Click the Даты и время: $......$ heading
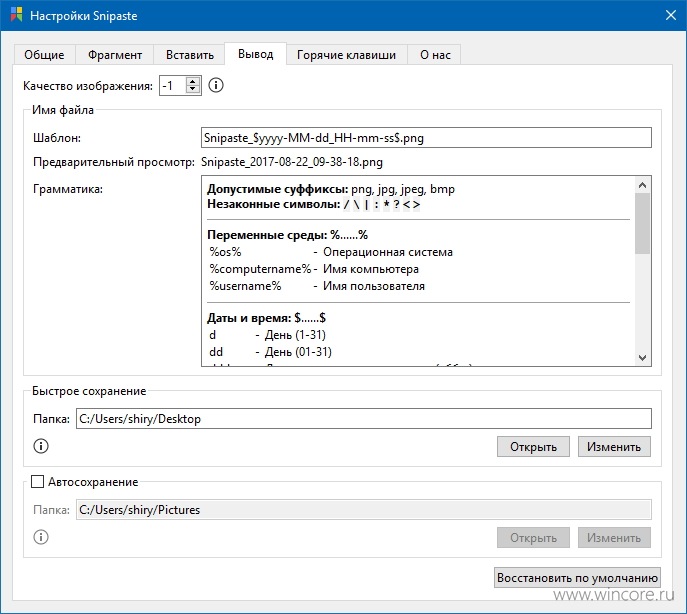Image resolution: width=687 pixels, height=614 pixels. [x=266, y=318]
